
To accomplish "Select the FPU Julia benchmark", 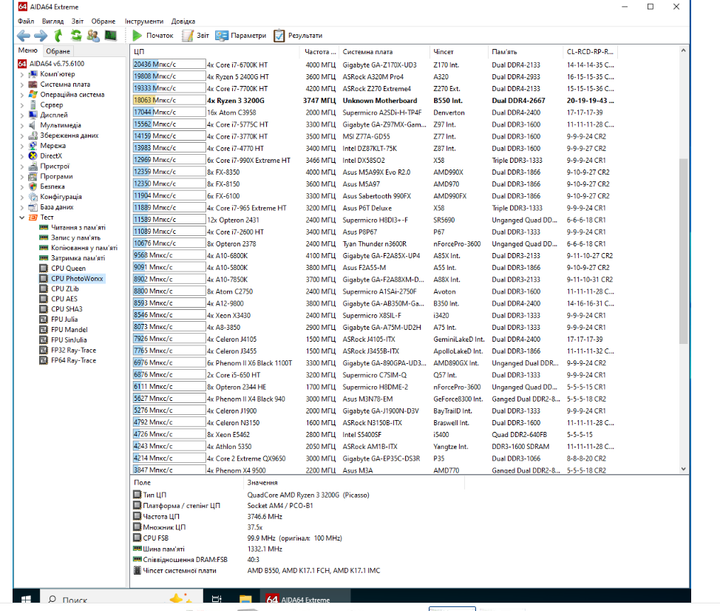I will [x=64, y=319].
